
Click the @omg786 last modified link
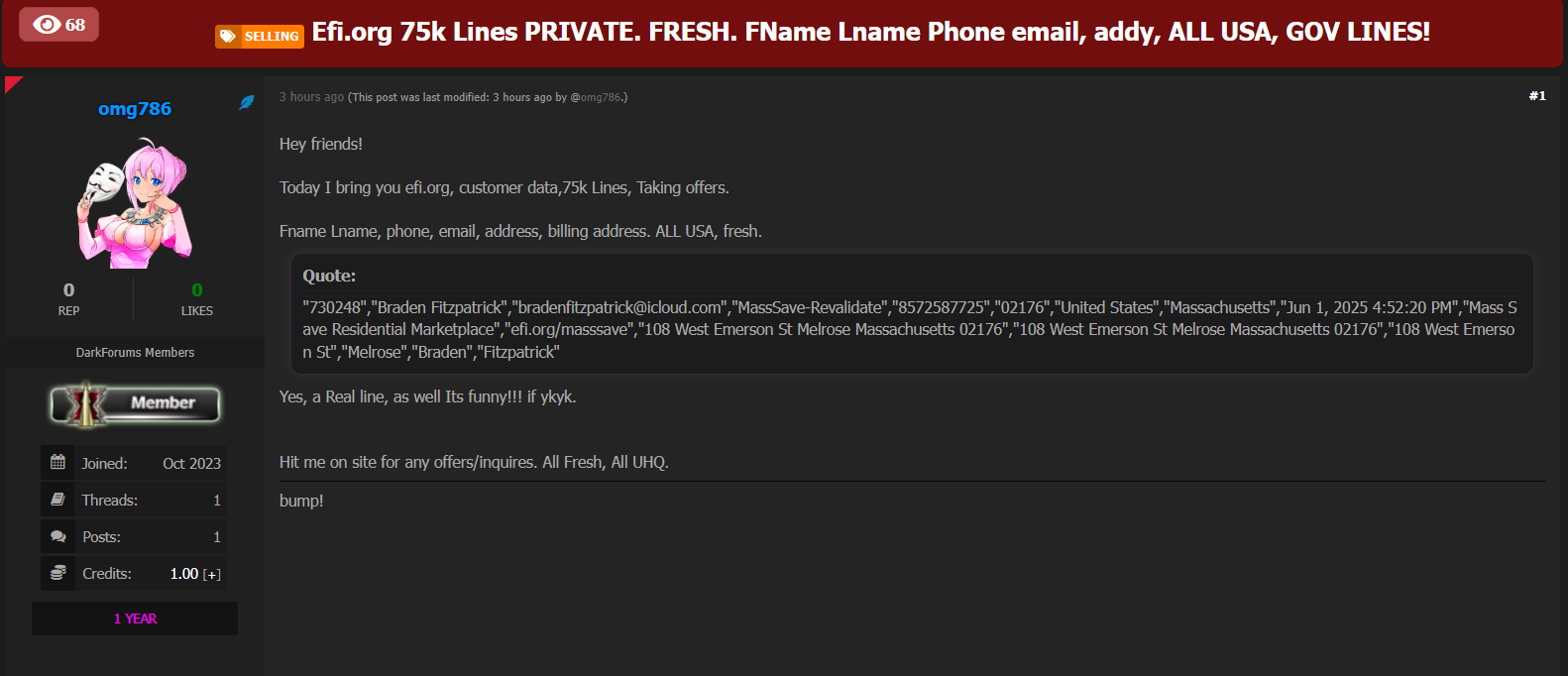click(x=596, y=97)
